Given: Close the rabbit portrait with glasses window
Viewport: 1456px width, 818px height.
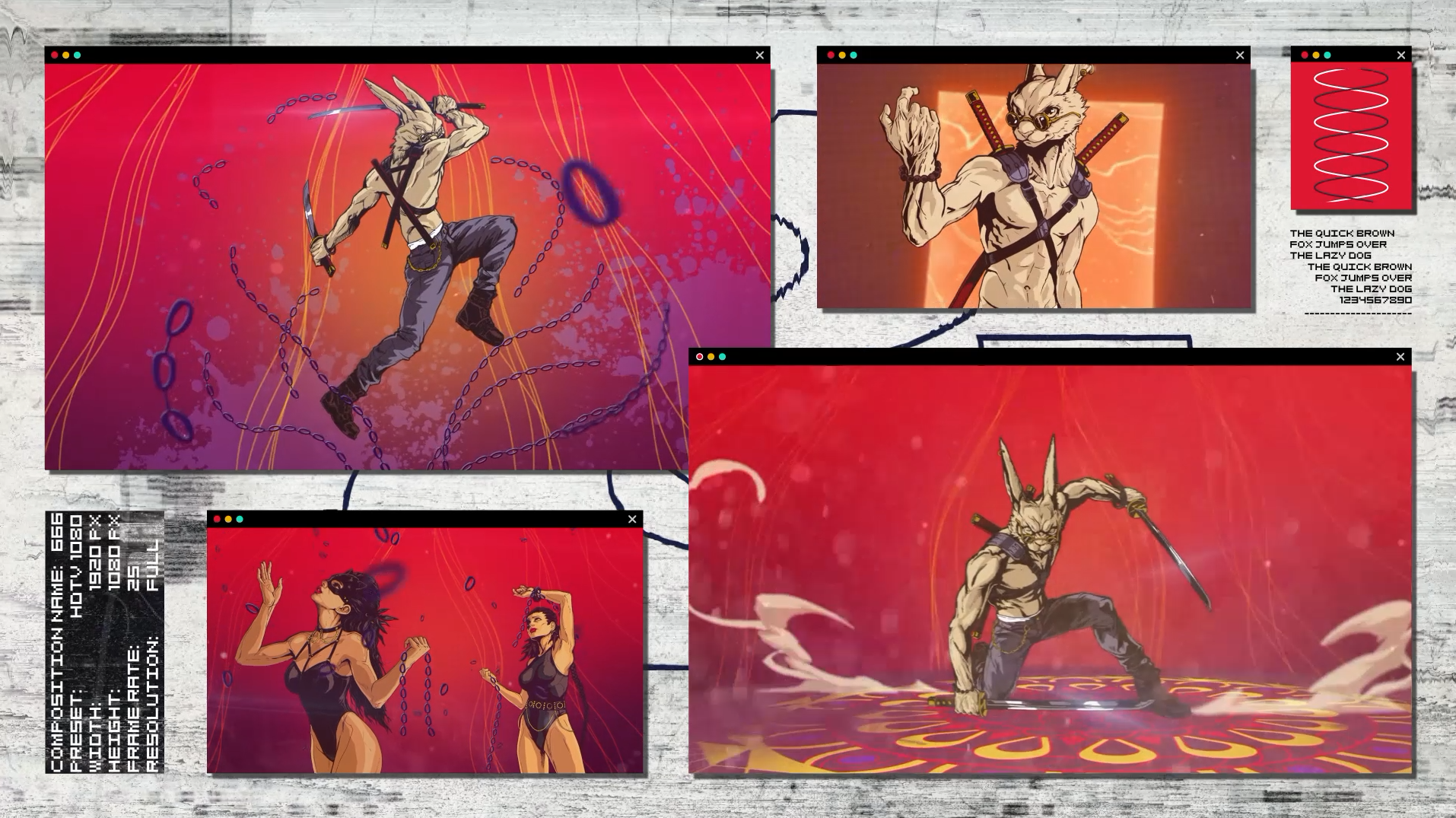Looking at the screenshot, I should (x=1240, y=55).
